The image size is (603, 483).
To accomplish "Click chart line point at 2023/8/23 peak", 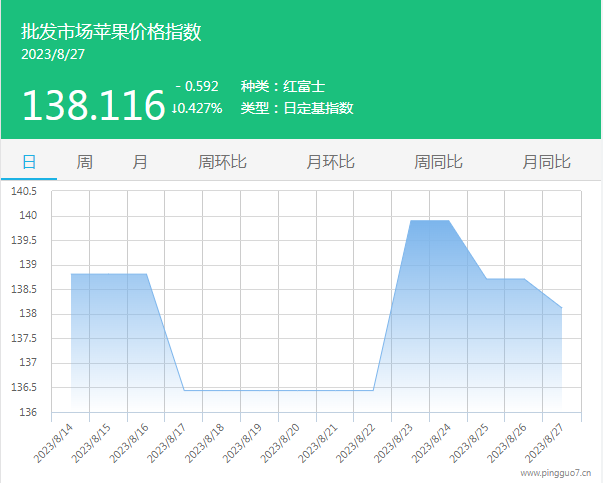I will point(411,221).
